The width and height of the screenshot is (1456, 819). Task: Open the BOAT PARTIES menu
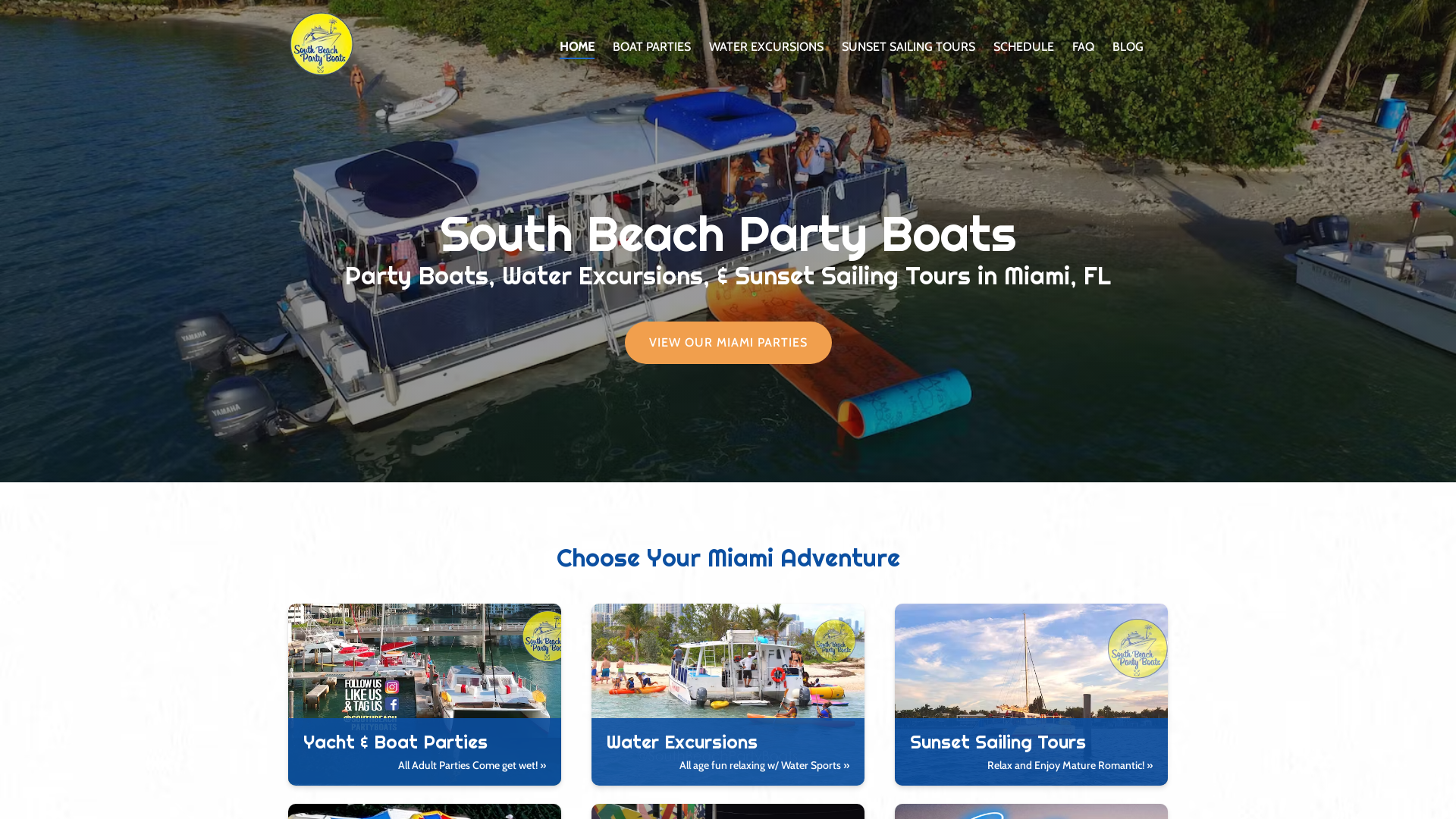[651, 47]
